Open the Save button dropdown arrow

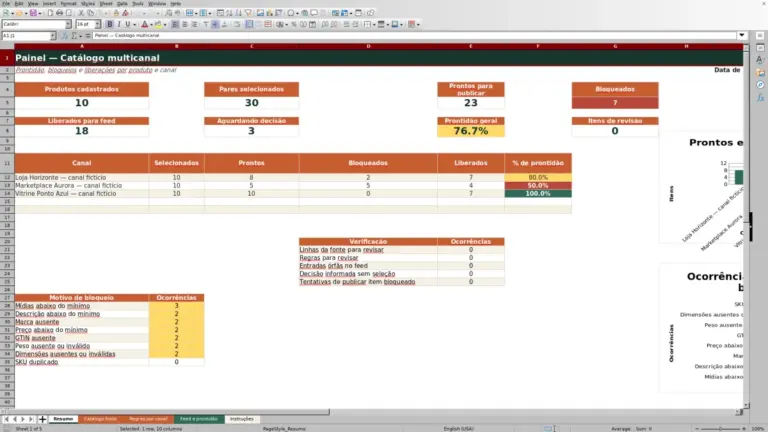(40, 13)
